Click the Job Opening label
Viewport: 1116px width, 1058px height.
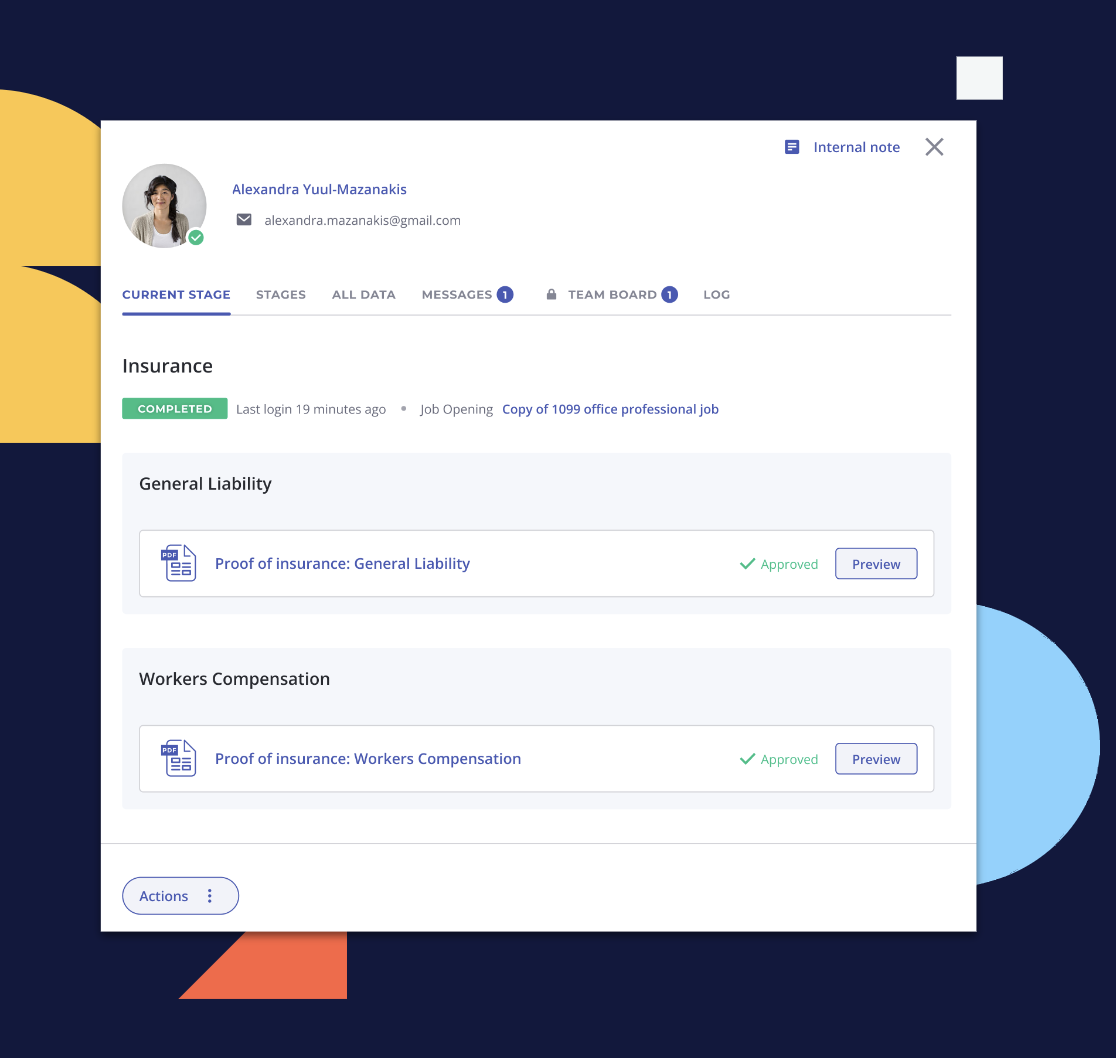tap(456, 409)
